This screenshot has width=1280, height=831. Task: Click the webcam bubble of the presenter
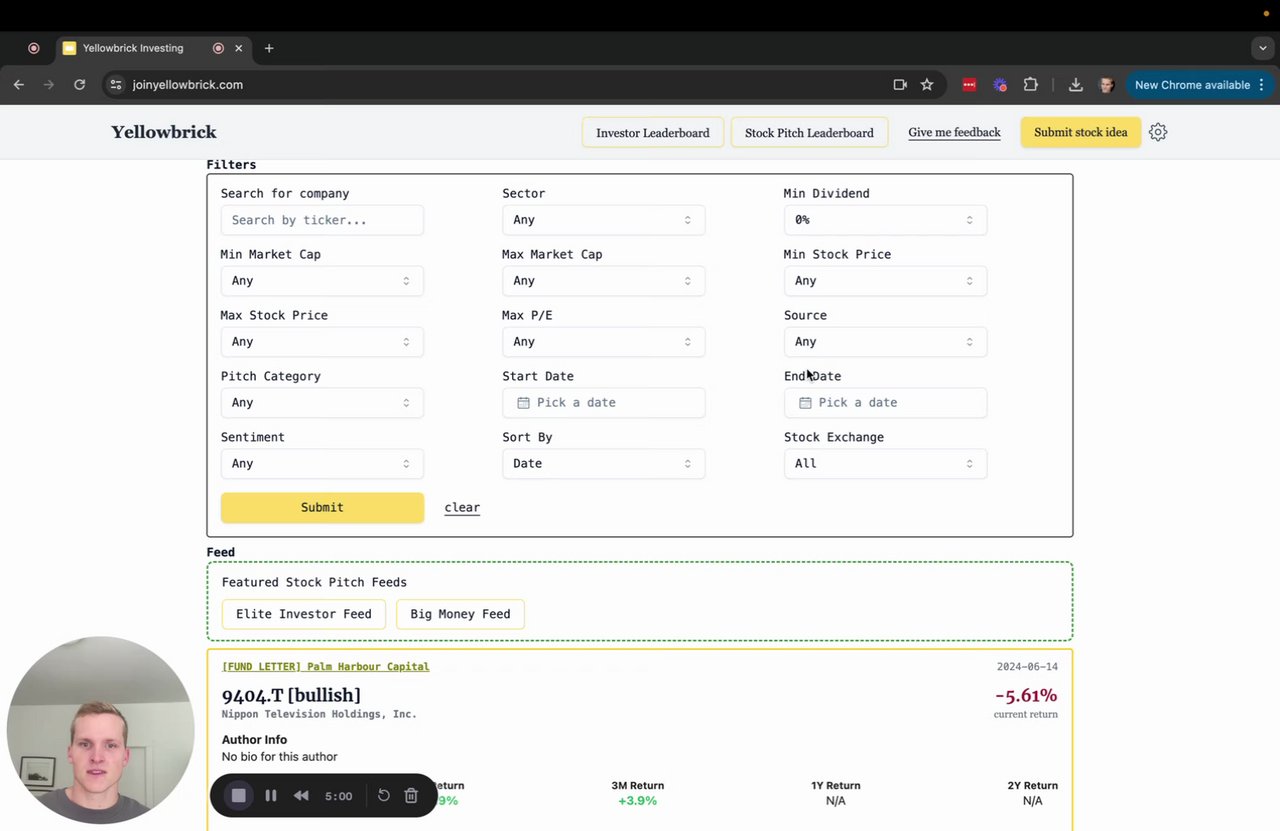pos(100,730)
